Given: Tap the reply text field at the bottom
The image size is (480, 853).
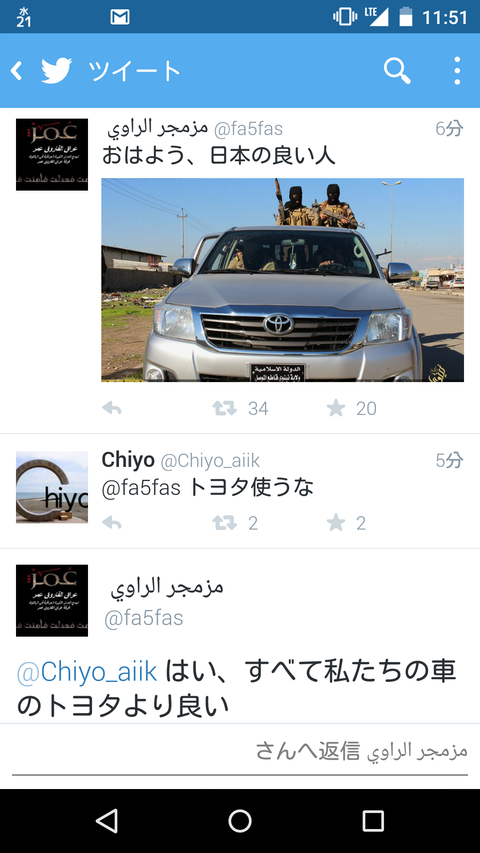Looking at the screenshot, I should coord(240,753).
